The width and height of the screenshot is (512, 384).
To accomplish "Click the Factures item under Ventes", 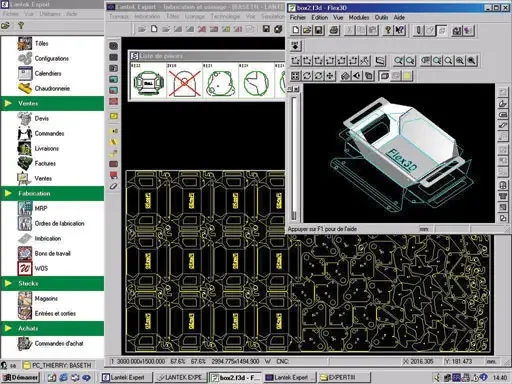I will 45,163.
